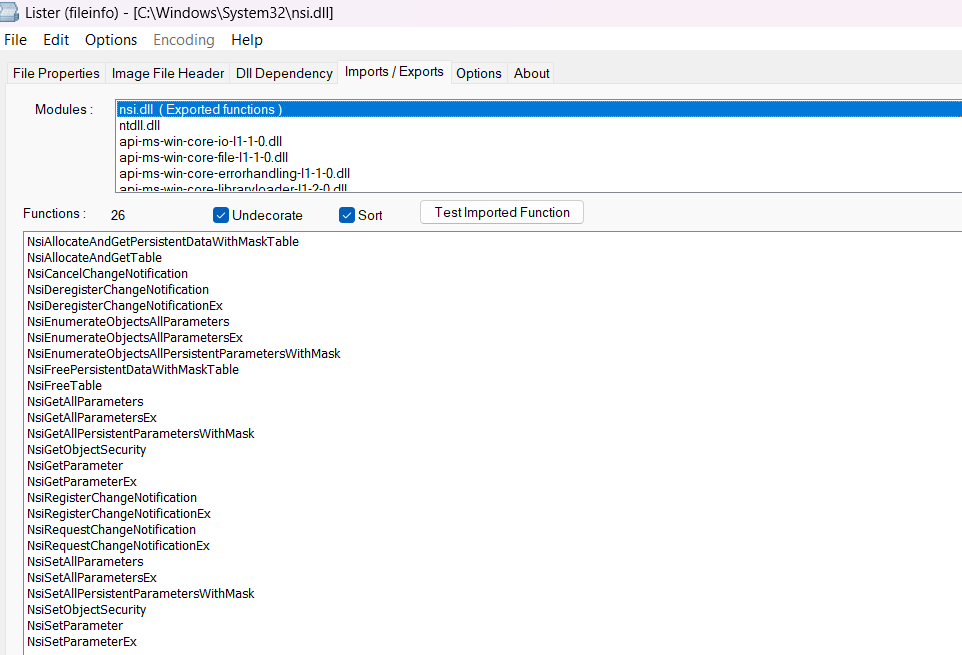The height and width of the screenshot is (655, 962).
Task: Click NsiFreeTable in the functions list
Action: click(64, 386)
